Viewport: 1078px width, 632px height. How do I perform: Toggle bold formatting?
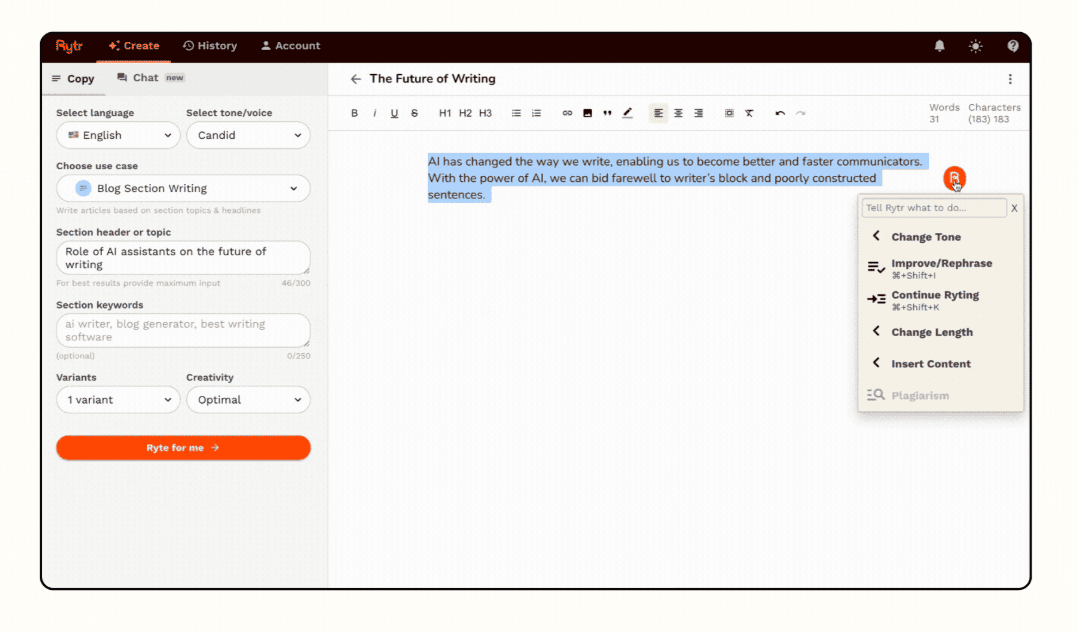[x=354, y=113]
